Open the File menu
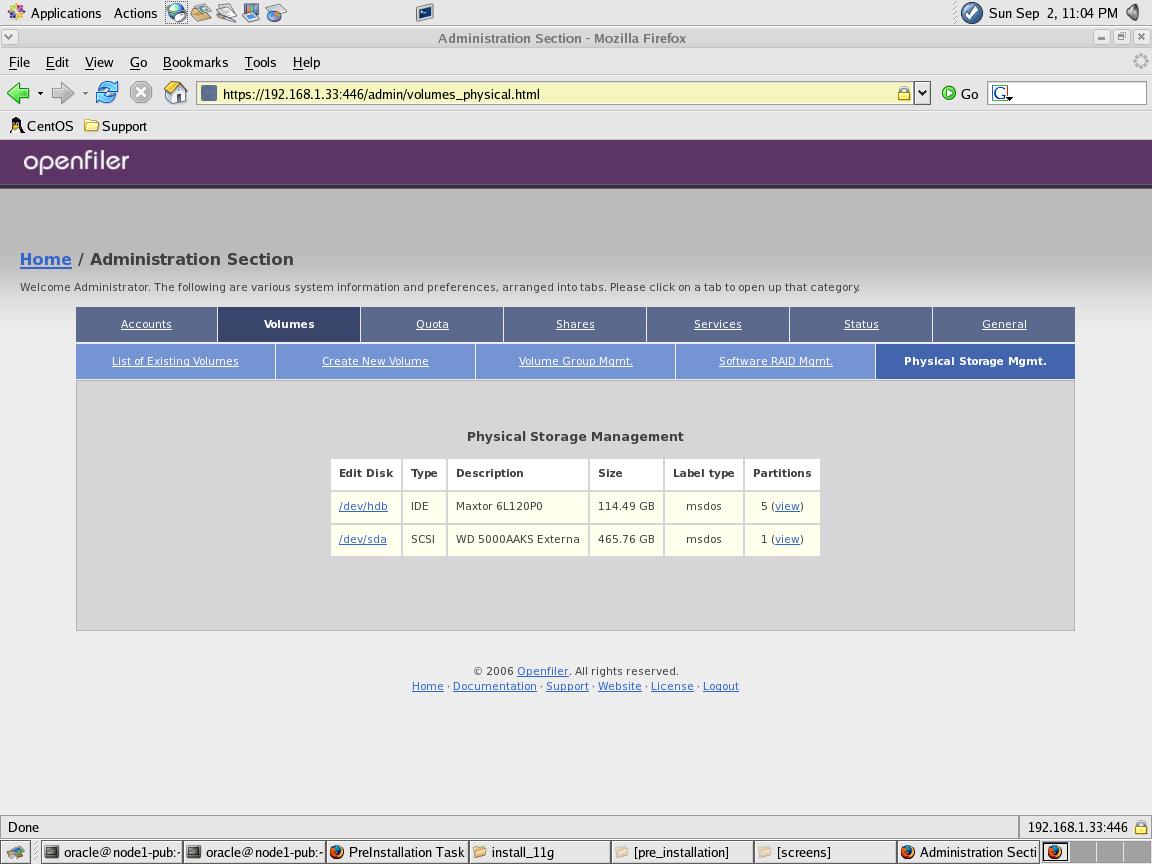This screenshot has height=864, width=1152. pos(19,62)
